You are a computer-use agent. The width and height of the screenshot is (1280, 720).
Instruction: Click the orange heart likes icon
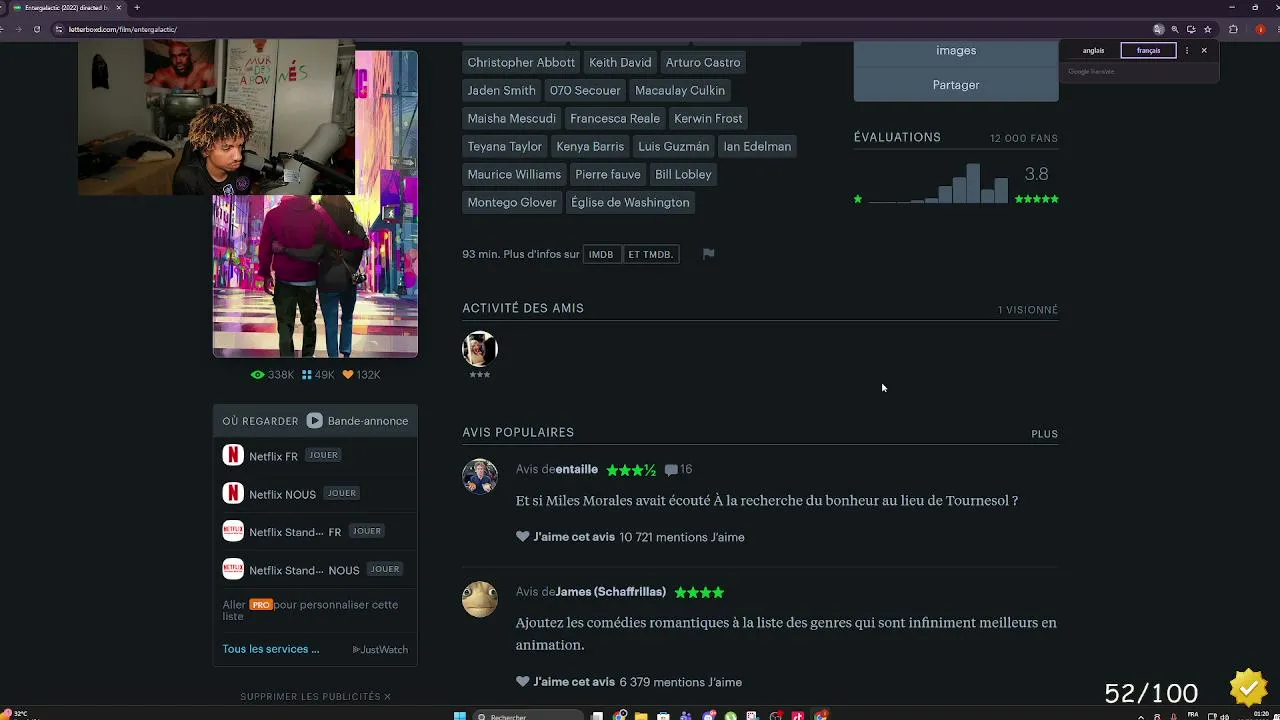pos(348,375)
